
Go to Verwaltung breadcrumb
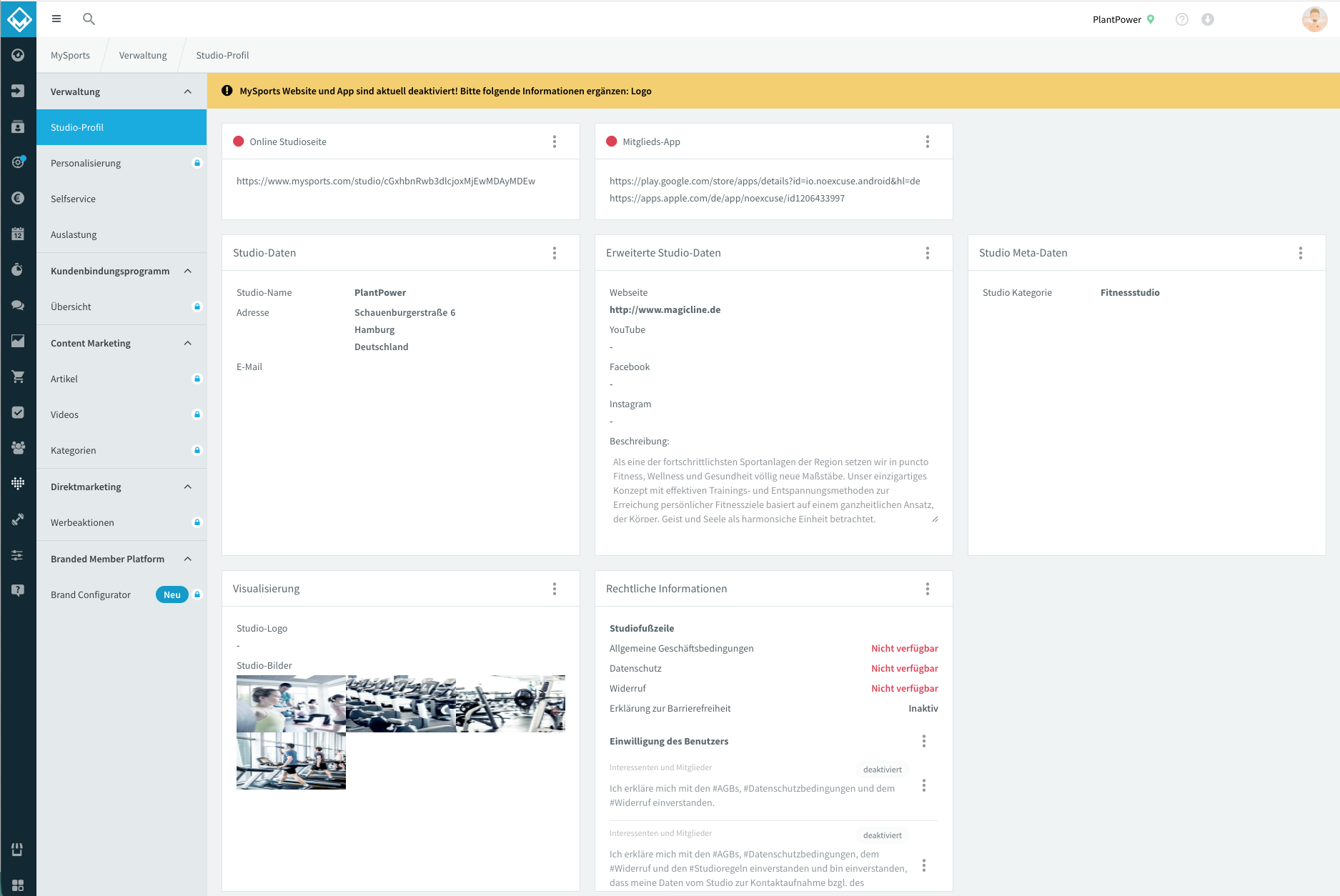pyautogui.click(x=143, y=55)
